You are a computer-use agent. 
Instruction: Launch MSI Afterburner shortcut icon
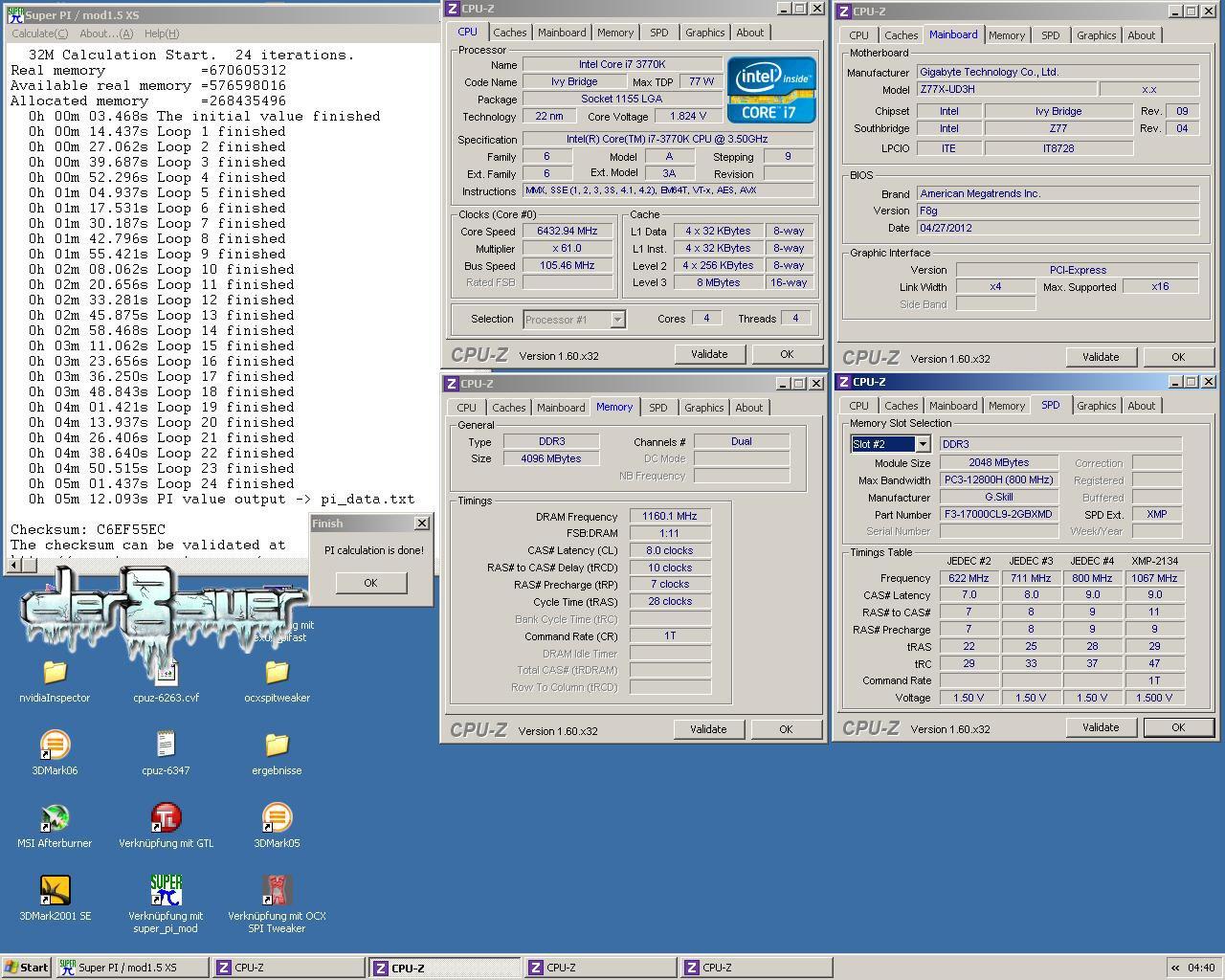pyautogui.click(x=55, y=817)
